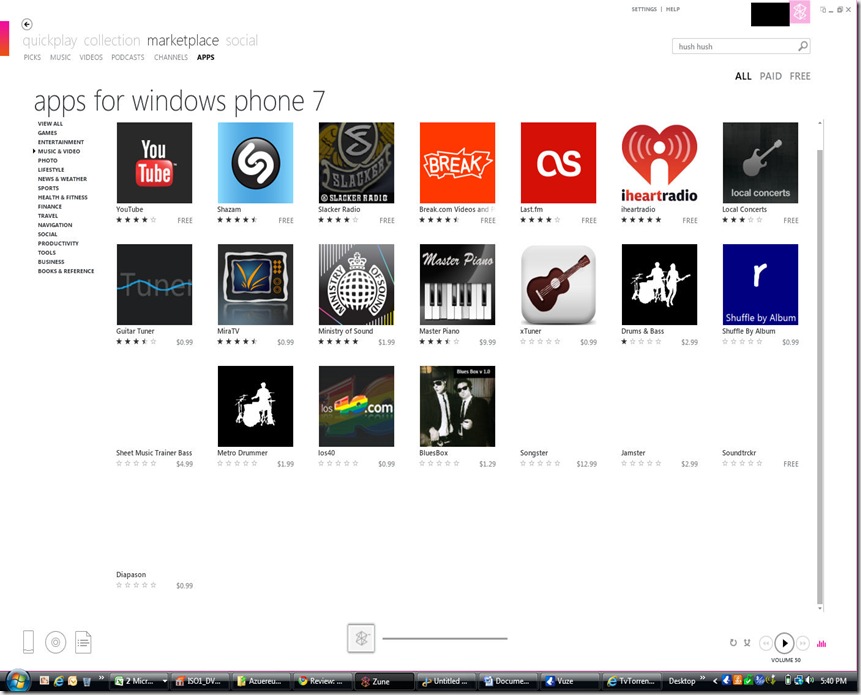Select the los40 app tile
The image size is (861, 695).
356,406
